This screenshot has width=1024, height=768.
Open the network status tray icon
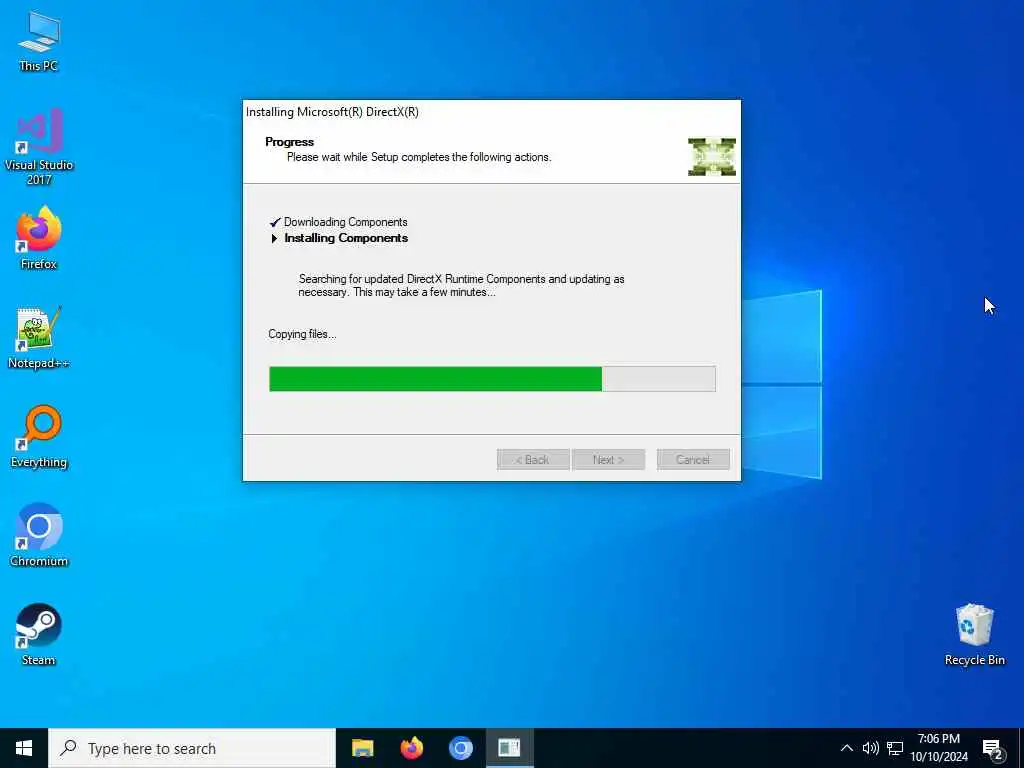(895, 748)
